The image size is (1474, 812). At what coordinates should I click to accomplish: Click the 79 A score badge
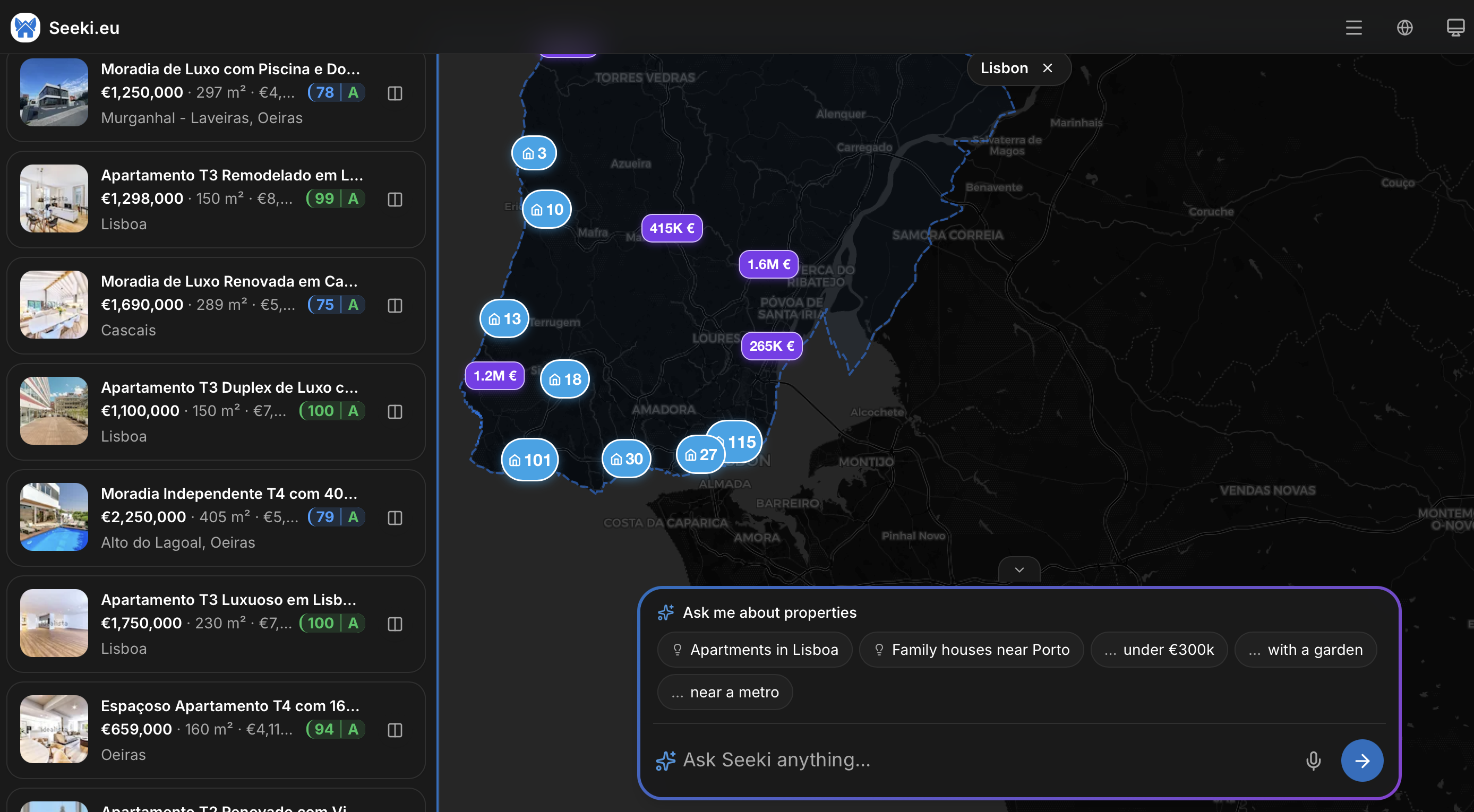click(x=337, y=517)
